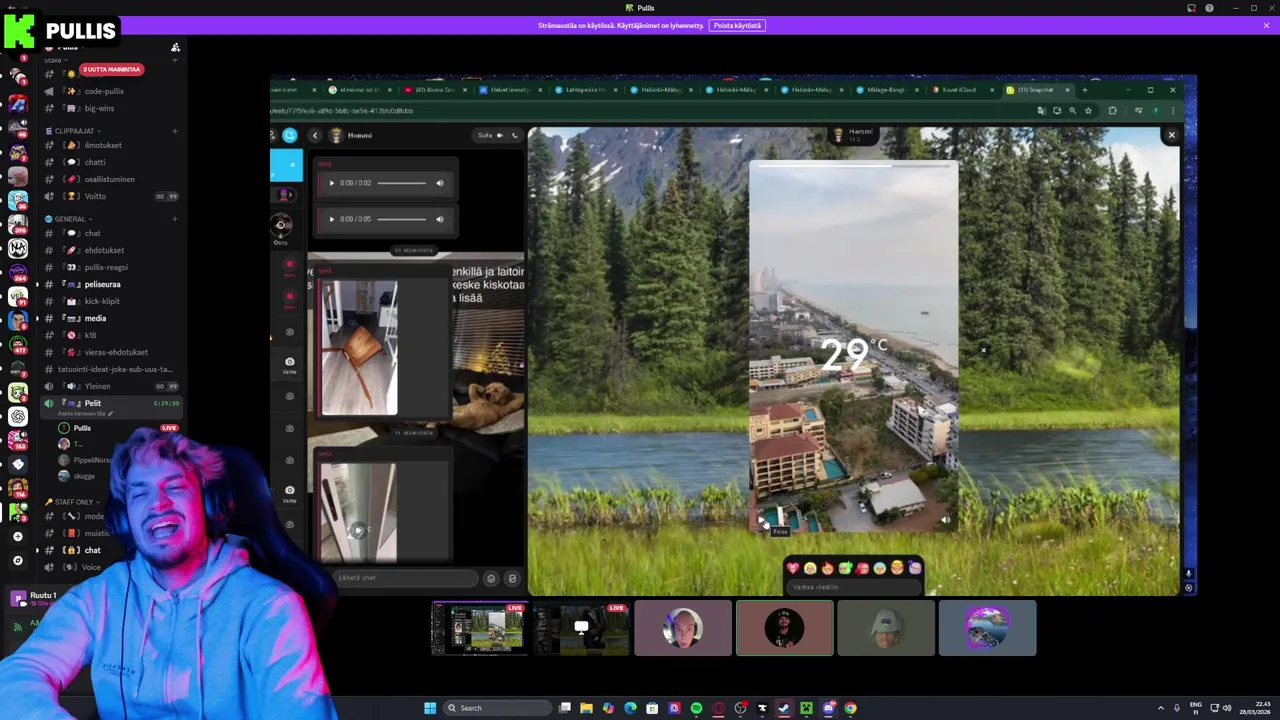Mute the 0:05 voice message audio
The width and height of the screenshot is (1280, 720).
(x=439, y=219)
